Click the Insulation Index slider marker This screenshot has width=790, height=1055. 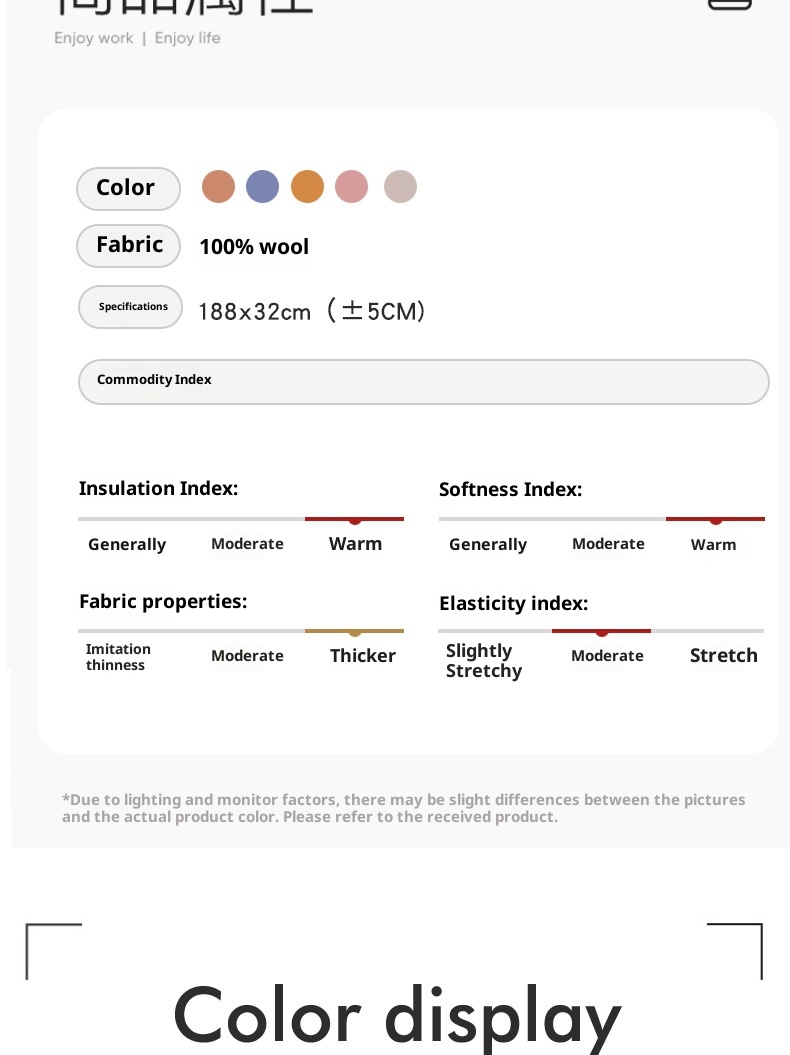pos(355,520)
